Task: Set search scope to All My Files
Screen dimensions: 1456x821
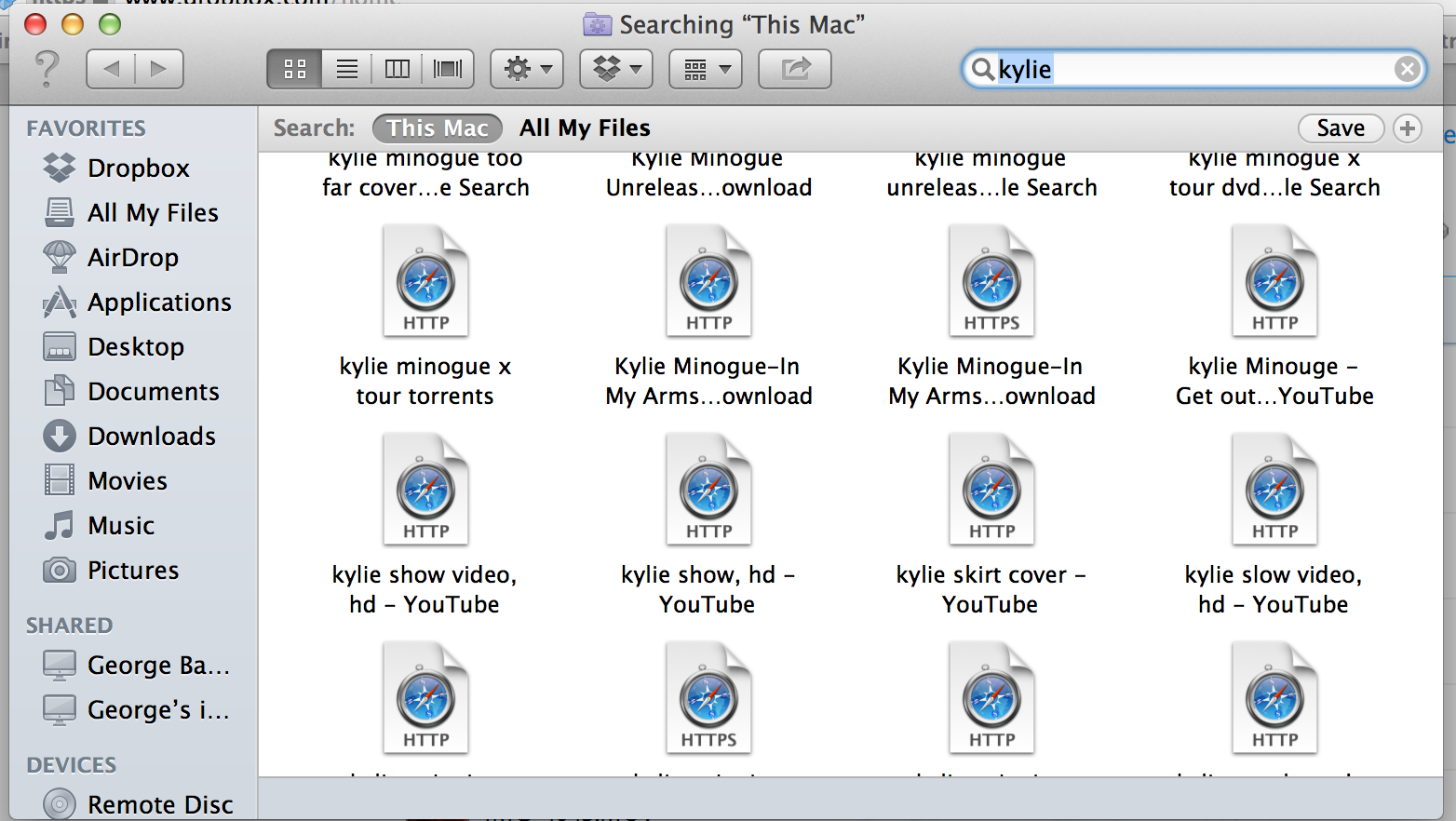Action: [585, 128]
